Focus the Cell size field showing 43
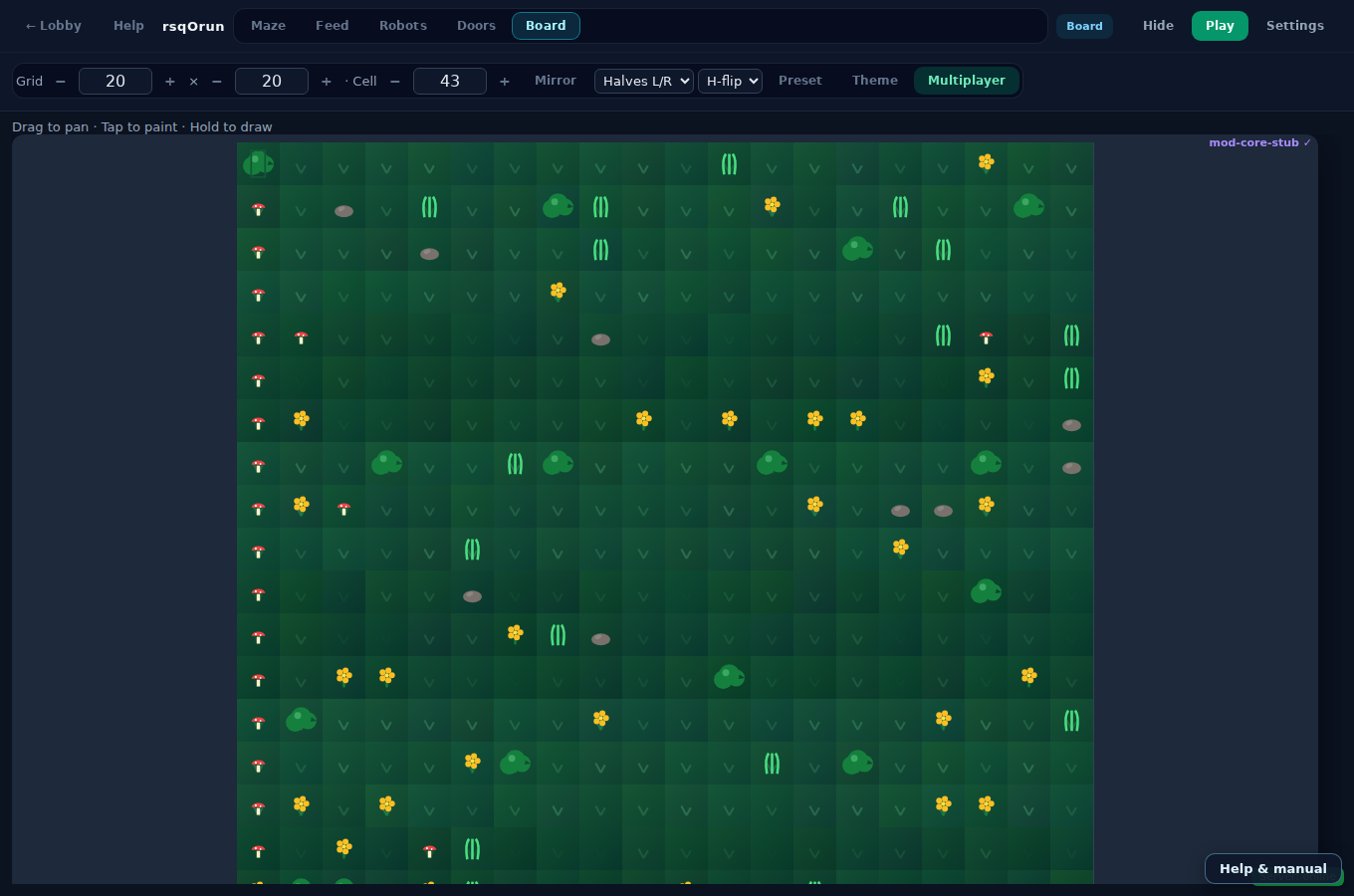The image size is (1354, 896). tap(450, 81)
